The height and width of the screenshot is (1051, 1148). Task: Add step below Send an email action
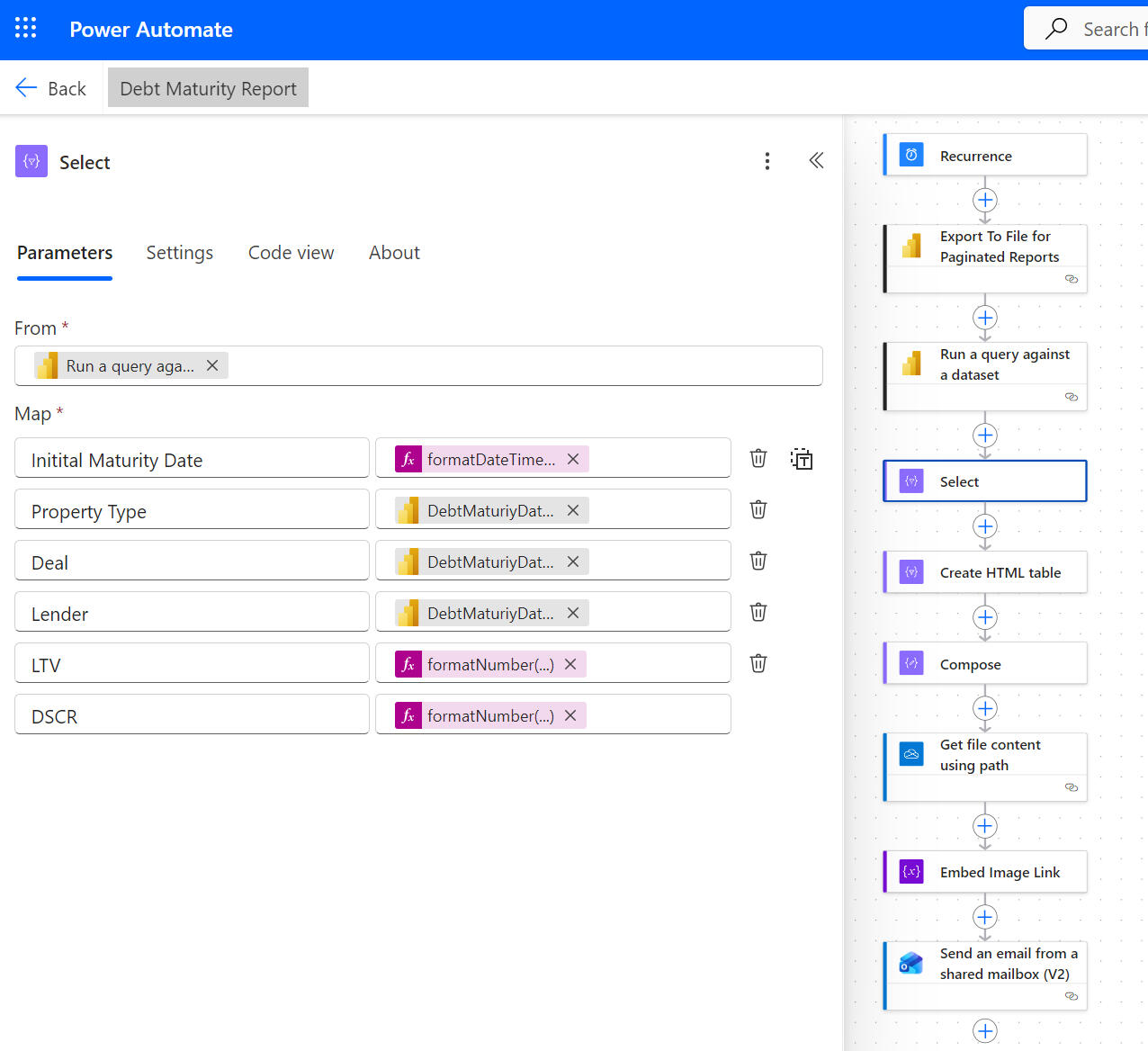985,1030
